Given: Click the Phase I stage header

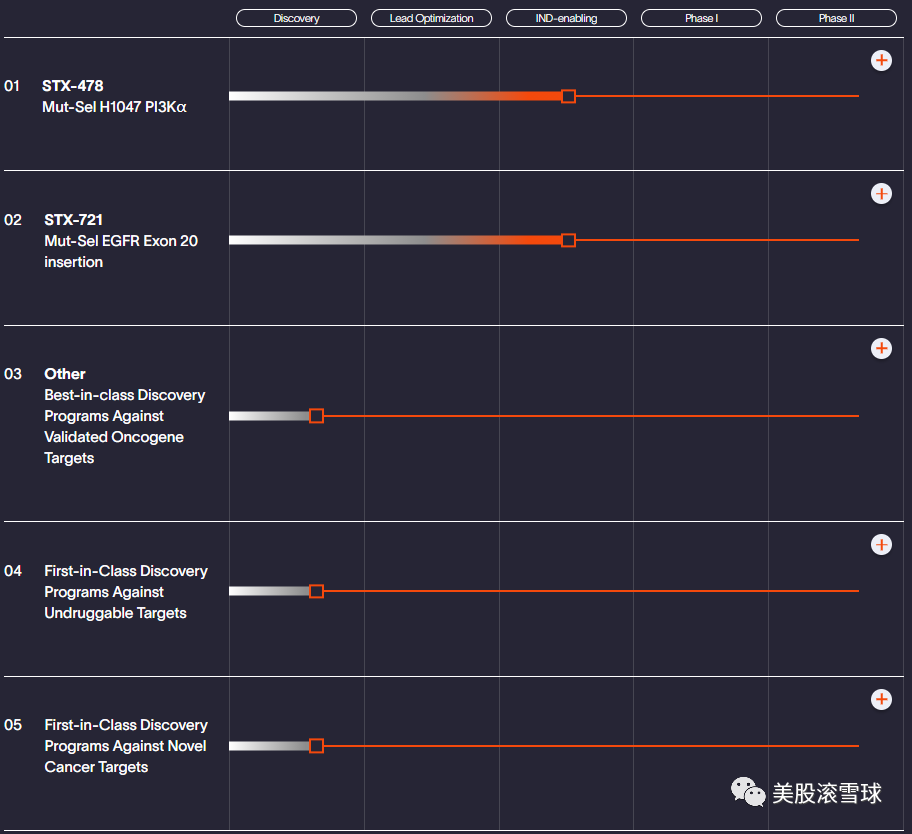Looking at the screenshot, I should (x=701, y=18).
